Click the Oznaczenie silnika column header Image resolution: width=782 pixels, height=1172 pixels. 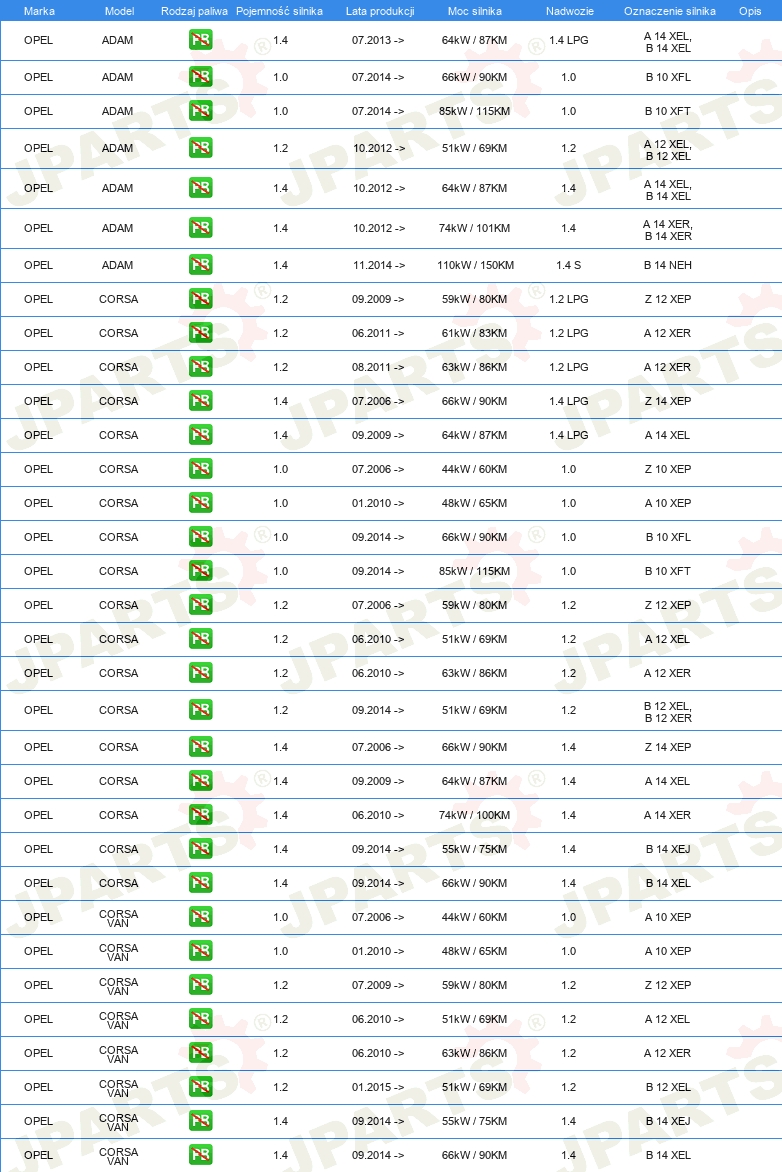670,11
